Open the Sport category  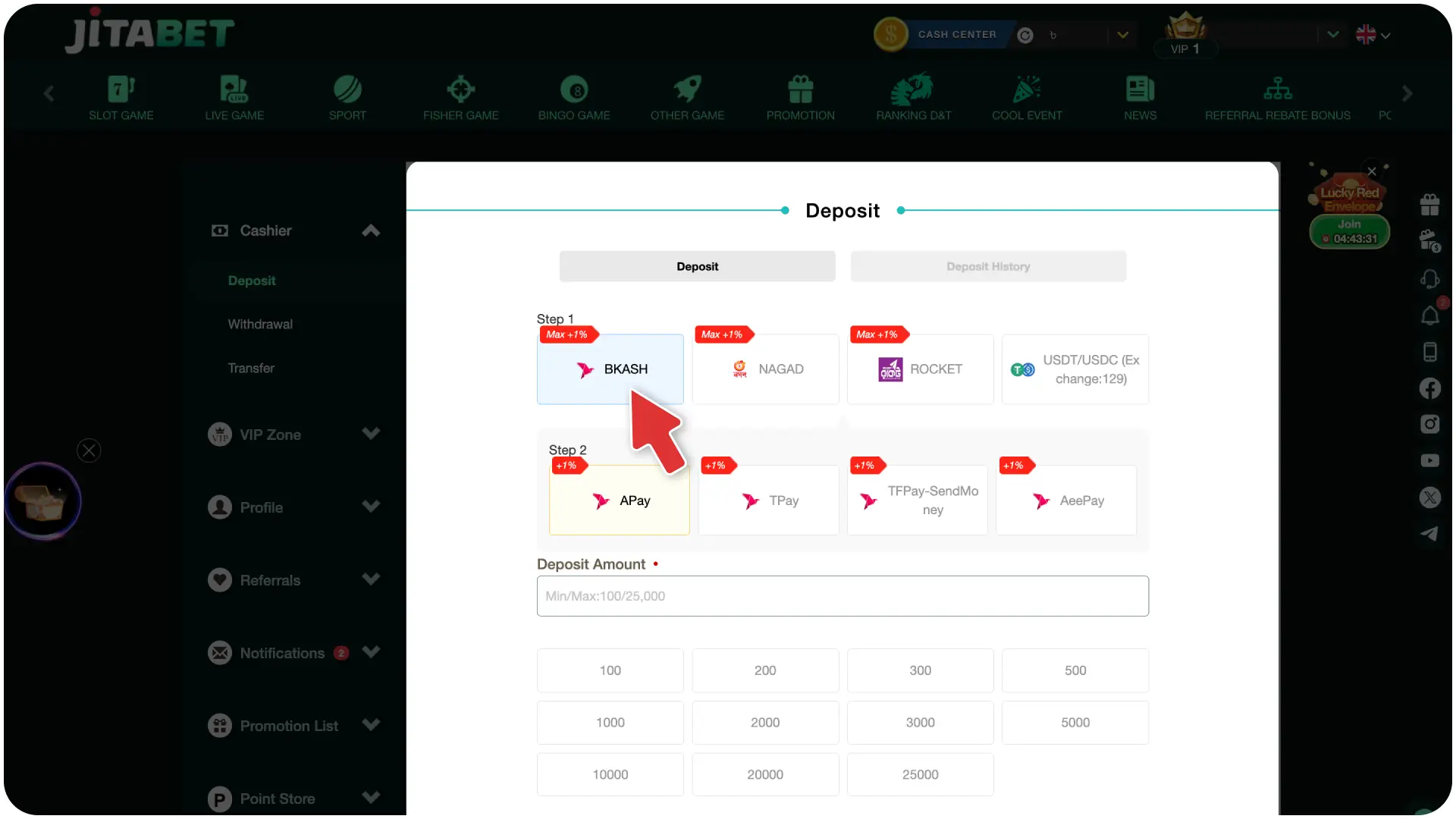pos(347,99)
